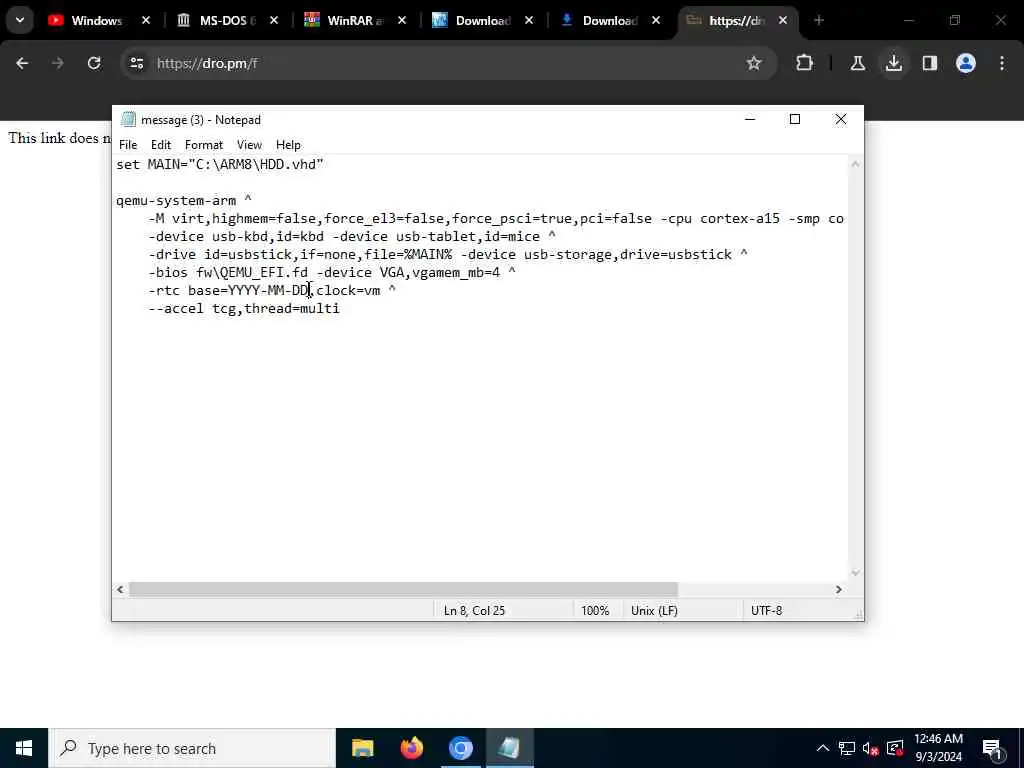Switch to the WinRAR tab
The width and height of the screenshot is (1024, 768).
(355, 20)
